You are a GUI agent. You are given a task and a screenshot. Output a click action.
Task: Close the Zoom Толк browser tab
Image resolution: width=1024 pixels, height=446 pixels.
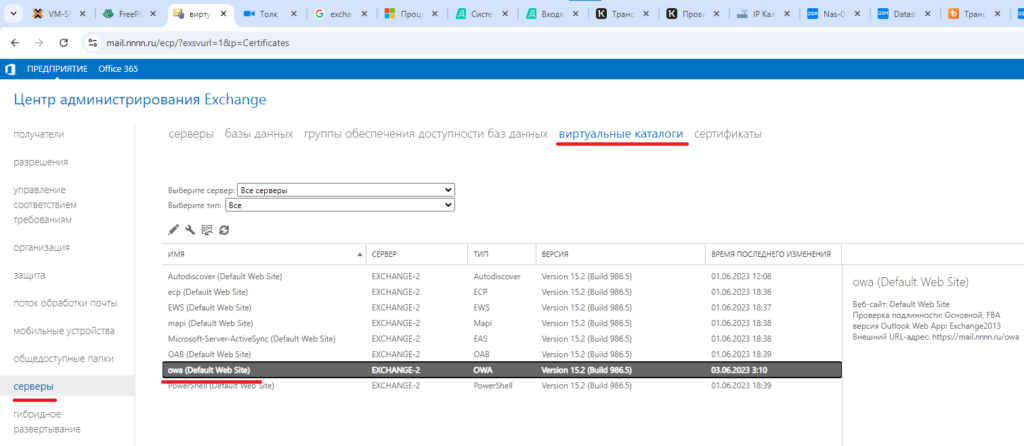294,13
